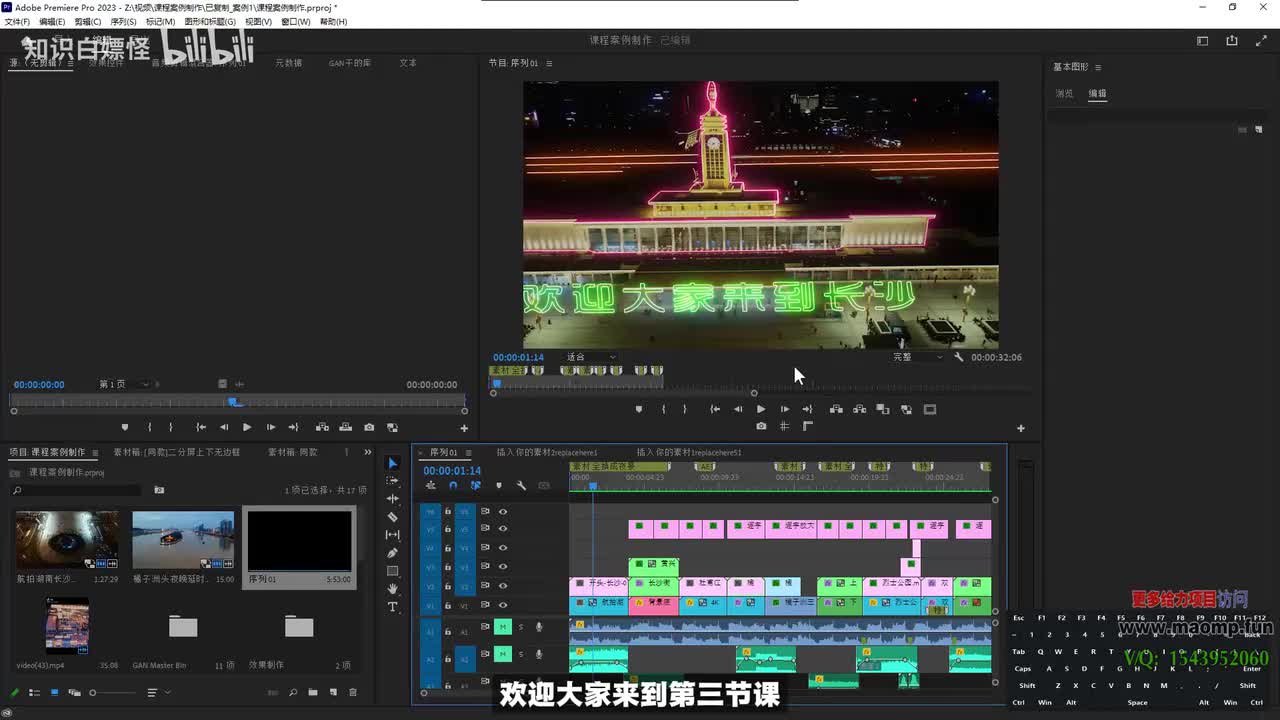The height and width of the screenshot is (720, 1280).
Task: Play the sequence in Program monitor
Action: [x=761, y=409]
